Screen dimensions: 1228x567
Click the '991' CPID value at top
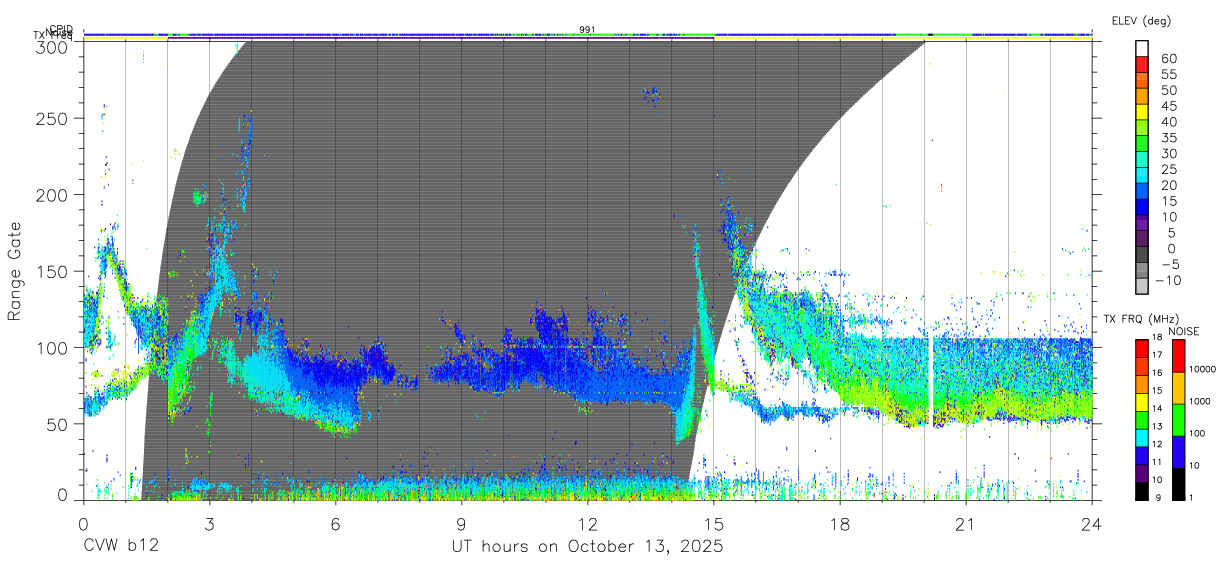[587, 30]
